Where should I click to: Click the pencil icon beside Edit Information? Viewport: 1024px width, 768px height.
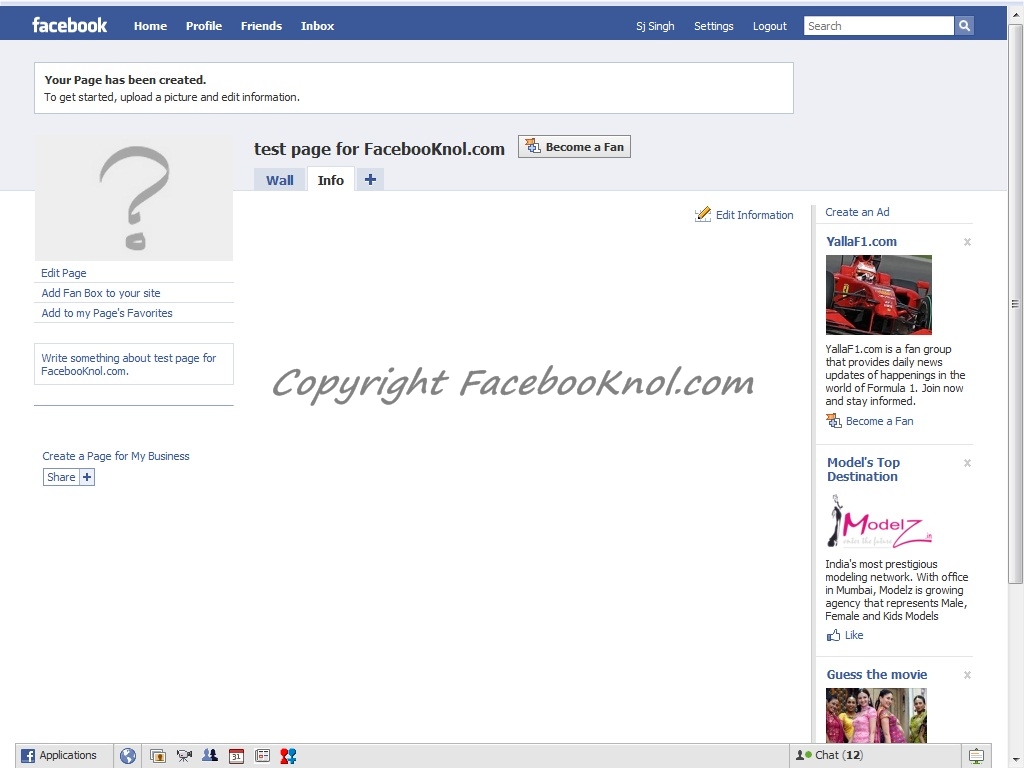[703, 214]
